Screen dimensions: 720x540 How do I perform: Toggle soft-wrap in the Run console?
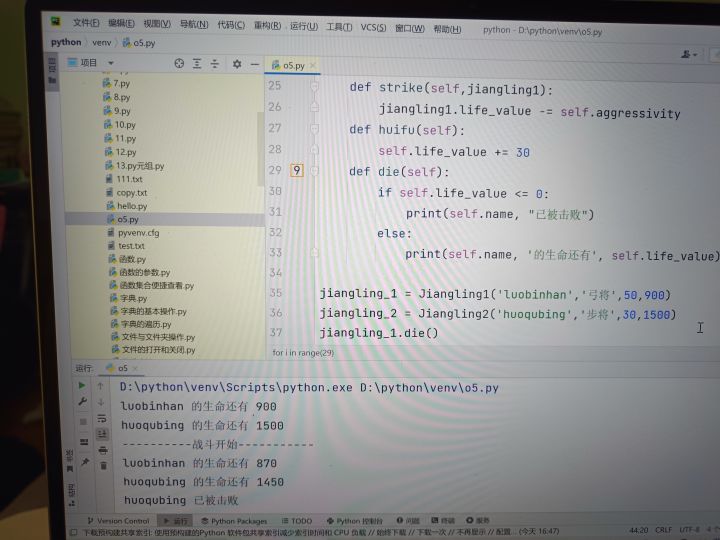click(102, 419)
